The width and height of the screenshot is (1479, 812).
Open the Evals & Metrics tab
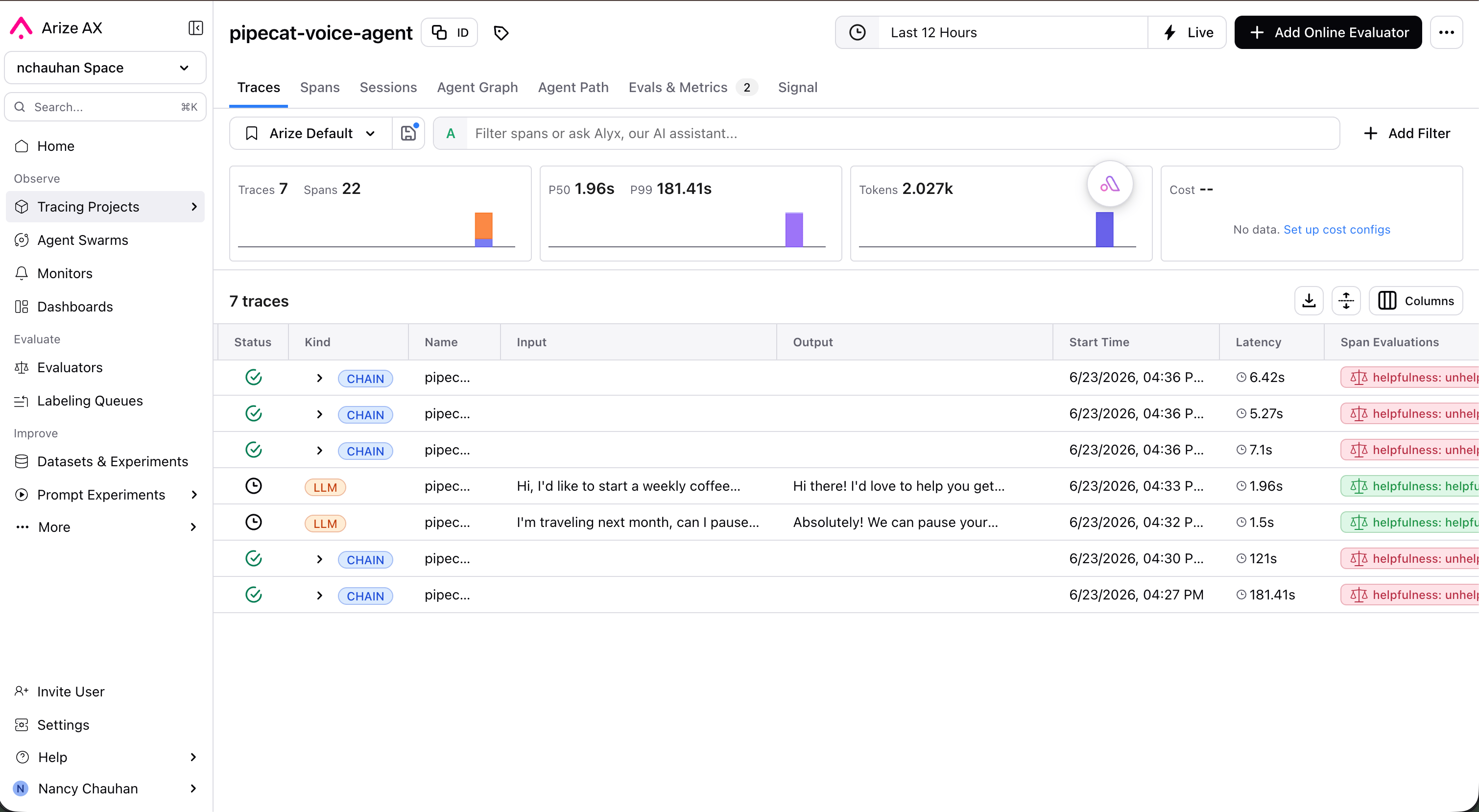pos(693,87)
